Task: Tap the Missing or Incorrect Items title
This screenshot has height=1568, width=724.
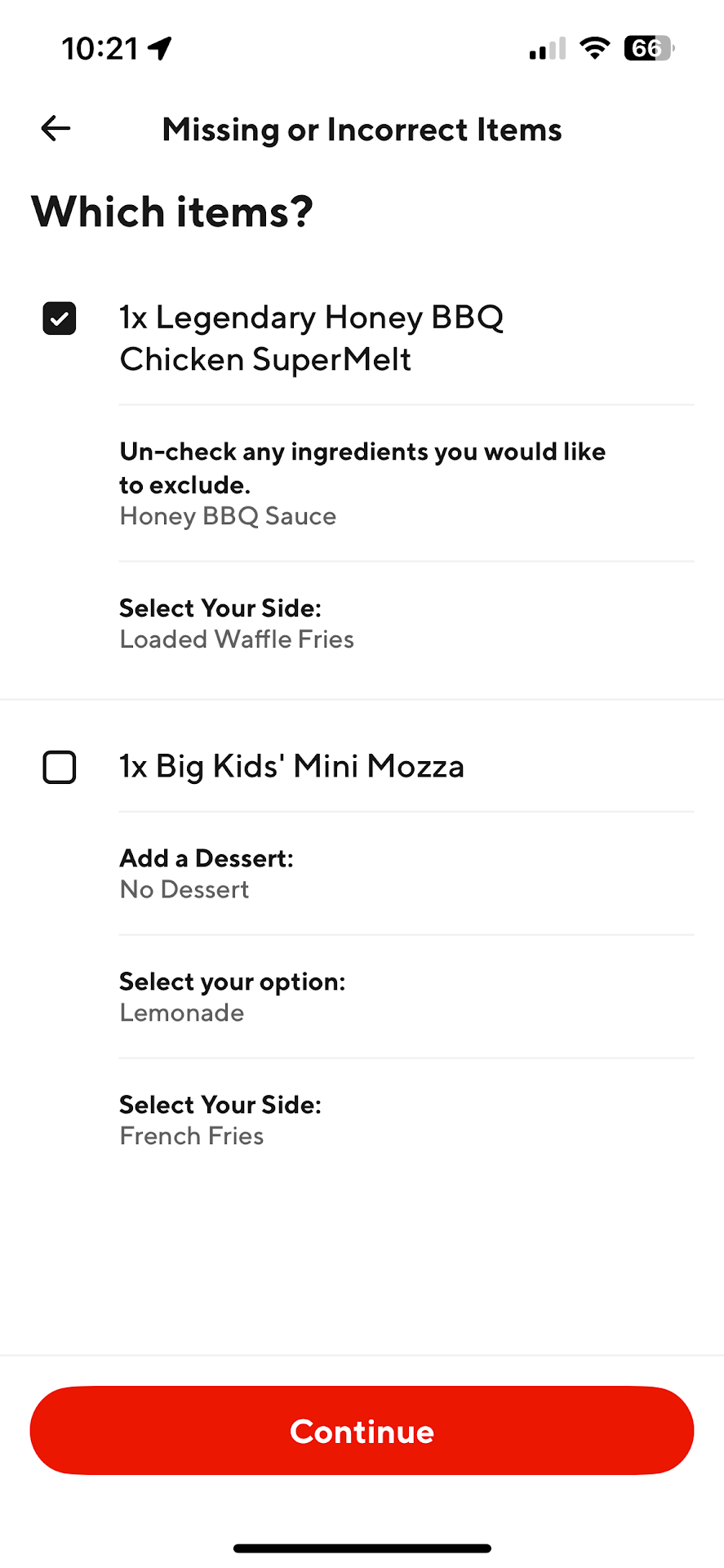Action: pos(362,130)
